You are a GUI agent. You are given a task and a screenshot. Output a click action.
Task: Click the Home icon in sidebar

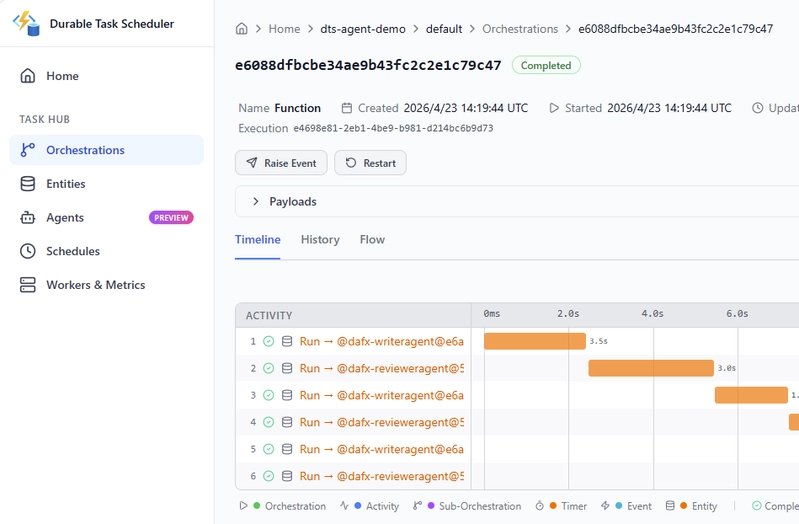point(28,75)
